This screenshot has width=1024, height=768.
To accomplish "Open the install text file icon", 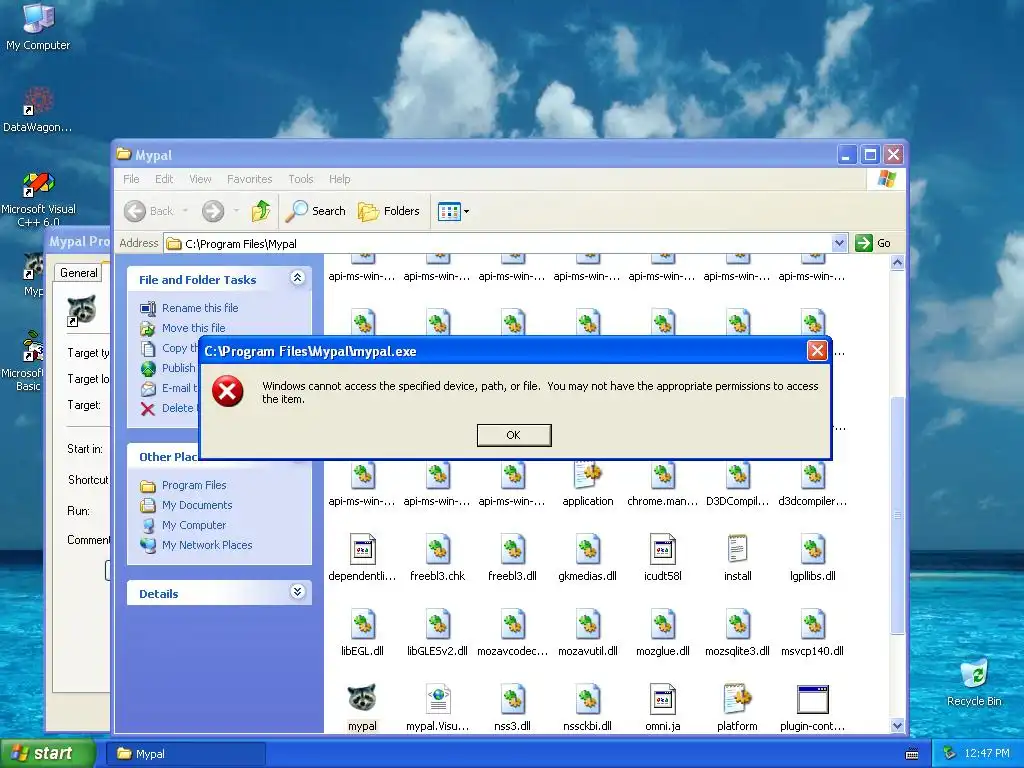I will coord(737,549).
